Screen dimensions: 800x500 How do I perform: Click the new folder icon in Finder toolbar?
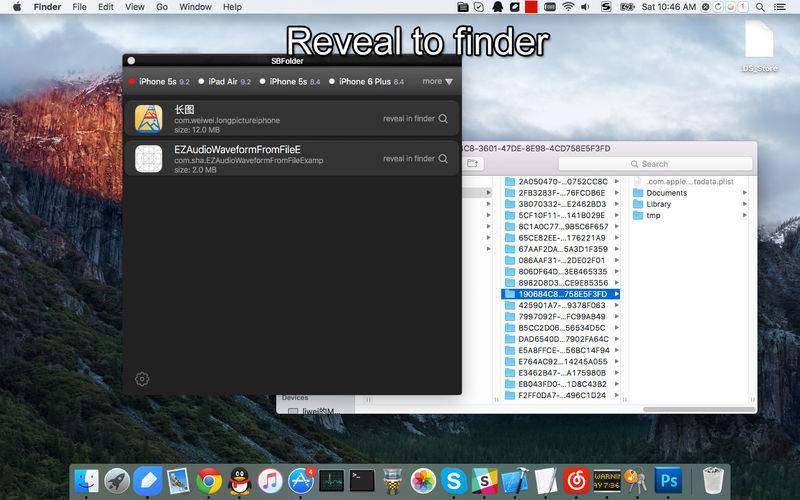[472, 163]
